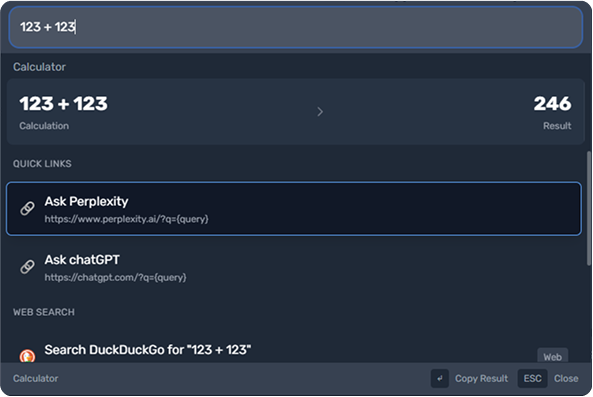
Task: Click the Close label in the footer
Action: 566,378
